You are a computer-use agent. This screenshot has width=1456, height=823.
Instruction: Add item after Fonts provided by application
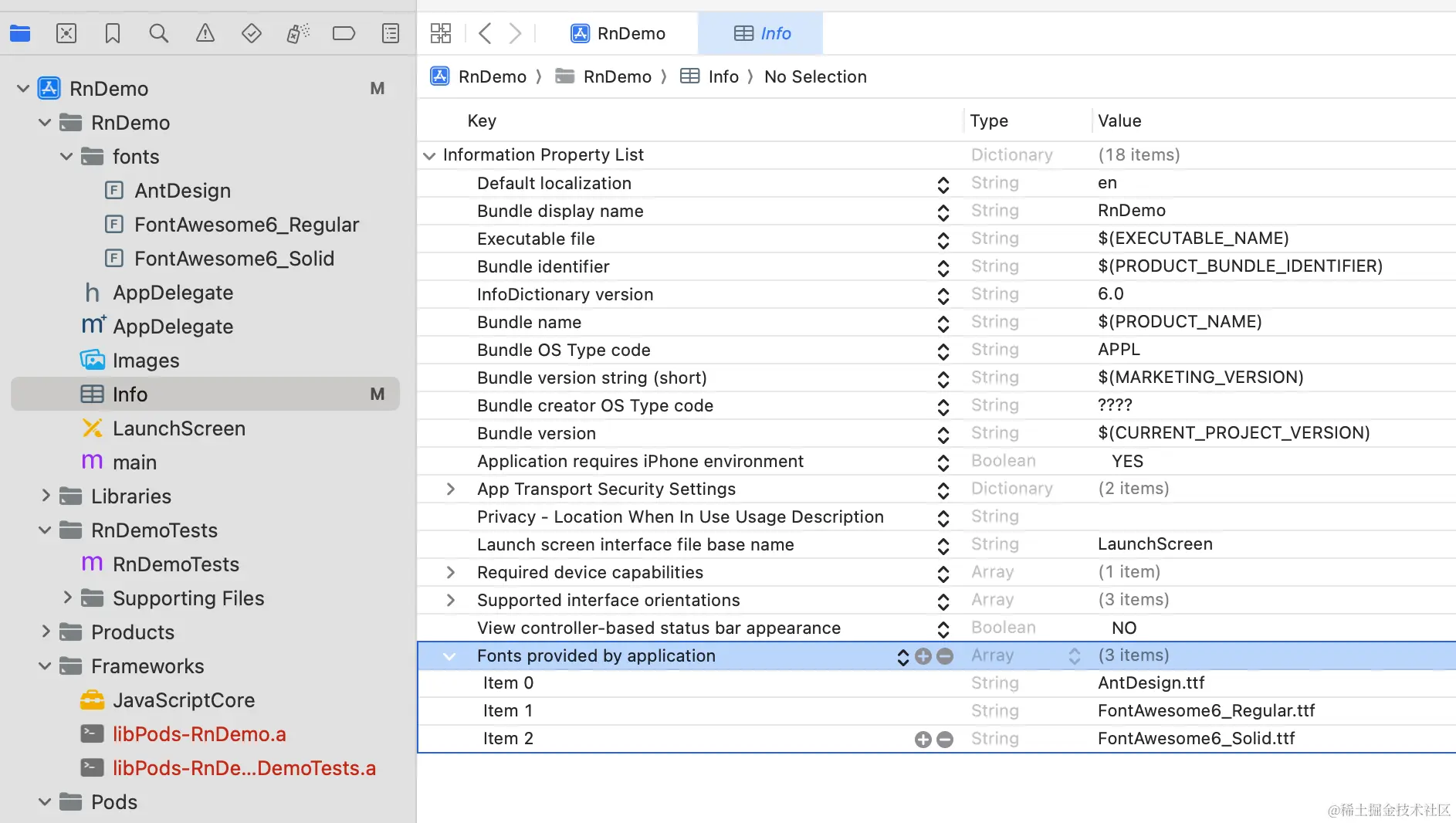923,656
